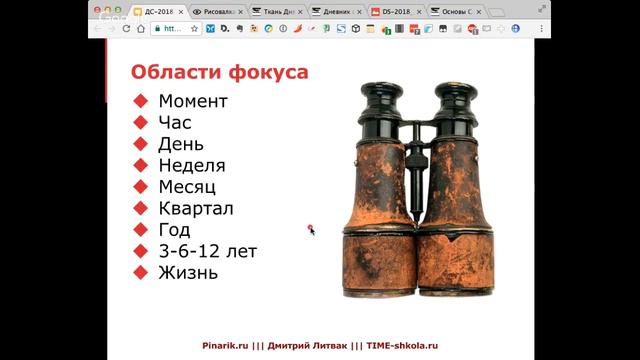Close the Рисовалка tab
Viewport: 640px width, 360px height.
pyautogui.click(x=240, y=12)
